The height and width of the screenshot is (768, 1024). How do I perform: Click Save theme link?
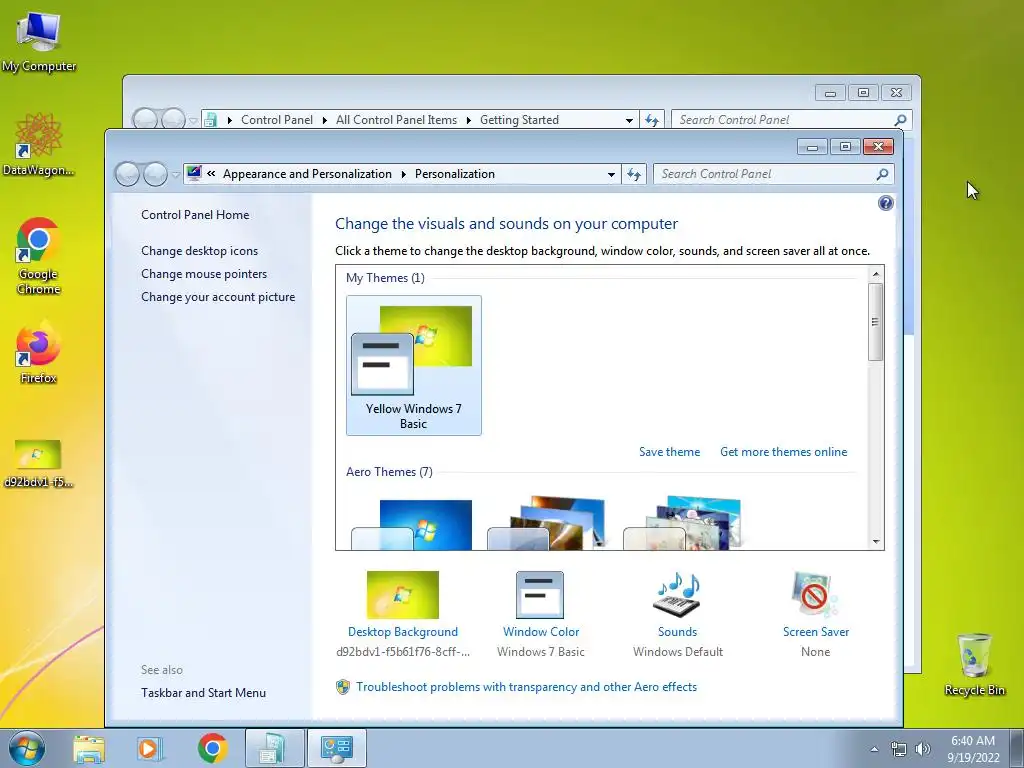[669, 452]
